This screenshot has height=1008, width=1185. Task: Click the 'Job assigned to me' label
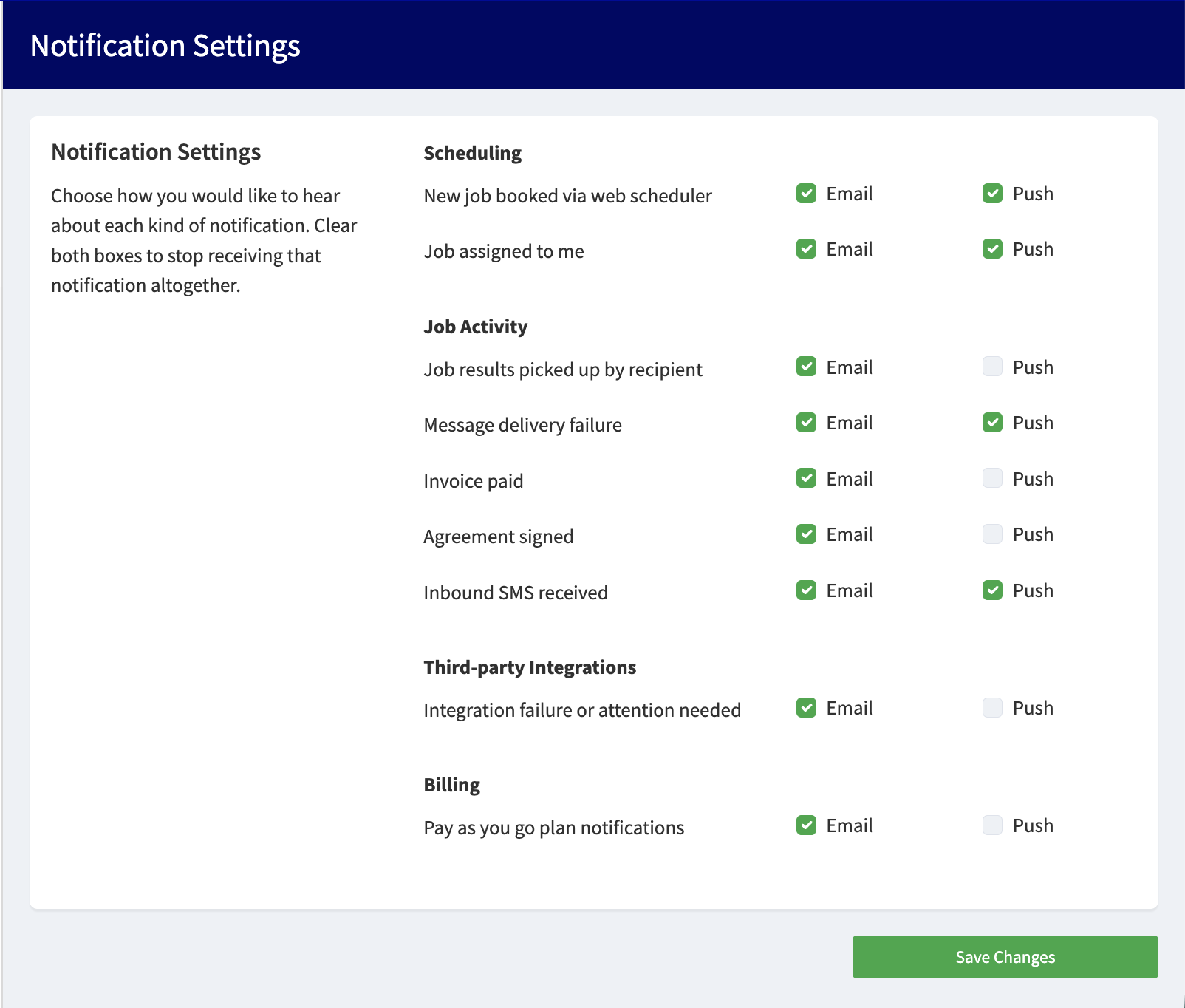tap(504, 251)
